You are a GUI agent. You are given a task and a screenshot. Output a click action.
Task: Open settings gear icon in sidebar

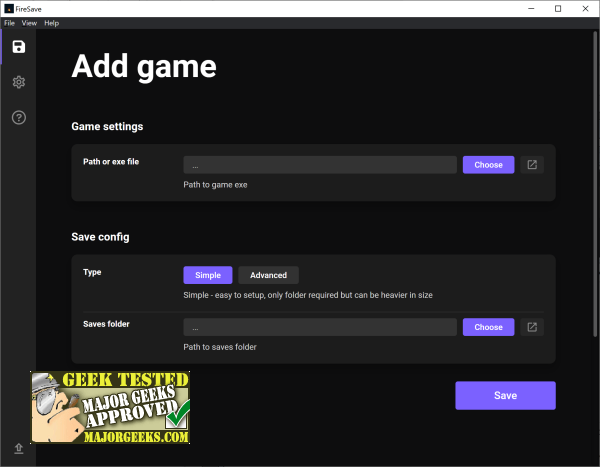coord(19,82)
